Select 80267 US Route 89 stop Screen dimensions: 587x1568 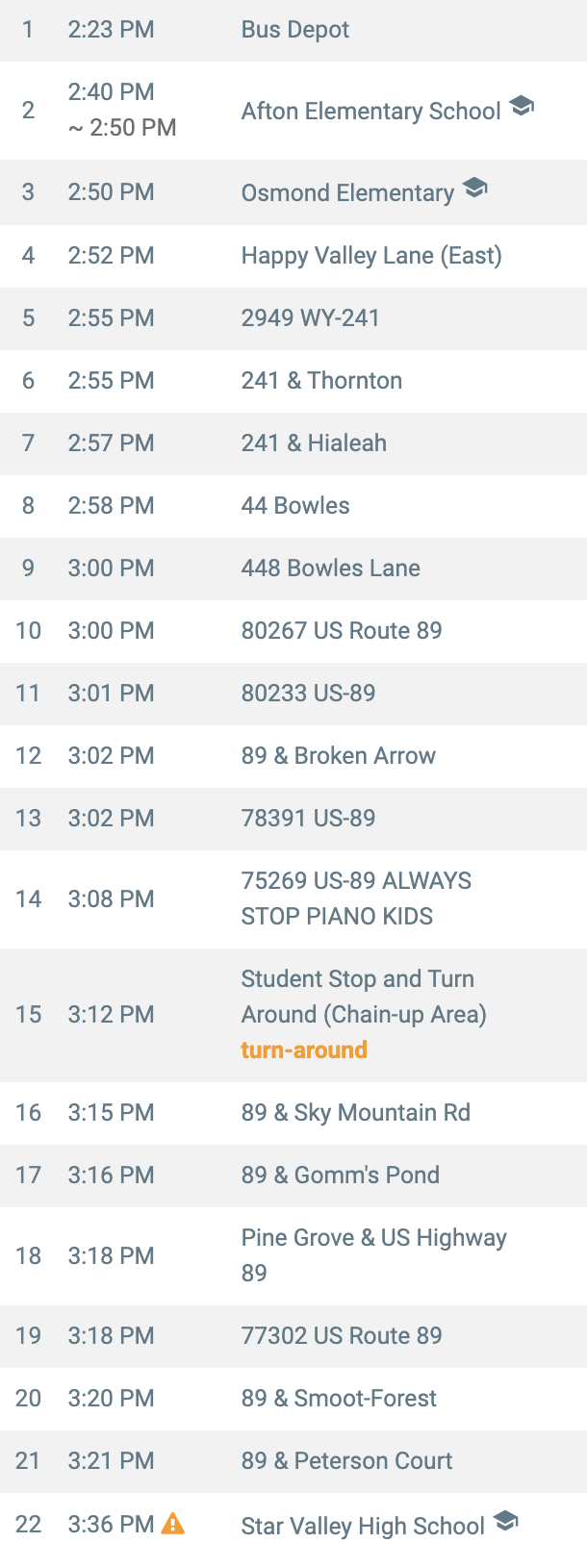tap(342, 631)
